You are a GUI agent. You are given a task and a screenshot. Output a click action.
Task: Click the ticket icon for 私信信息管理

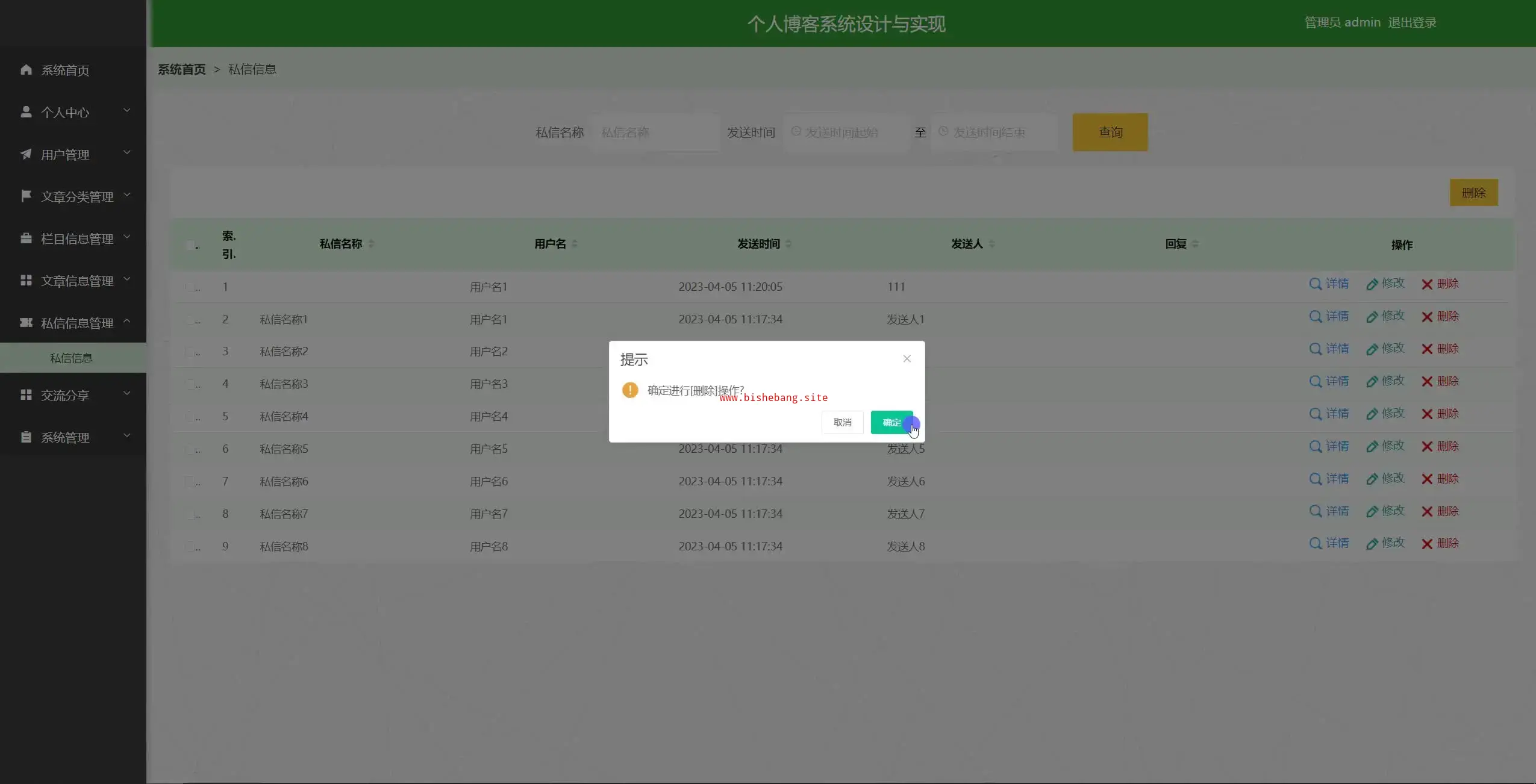[x=26, y=323]
